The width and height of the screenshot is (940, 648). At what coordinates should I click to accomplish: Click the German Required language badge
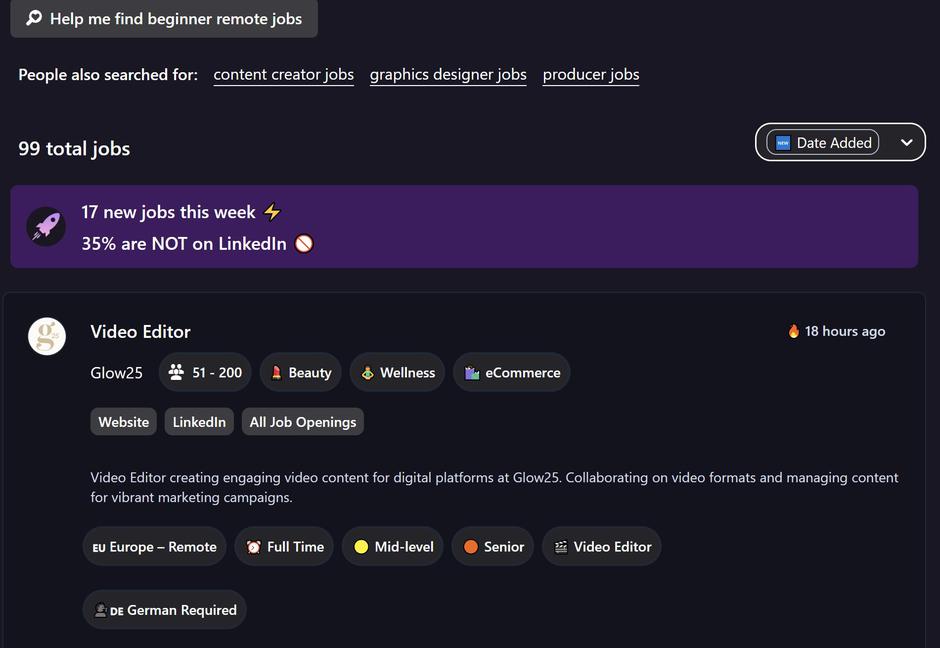click(164, 609)
